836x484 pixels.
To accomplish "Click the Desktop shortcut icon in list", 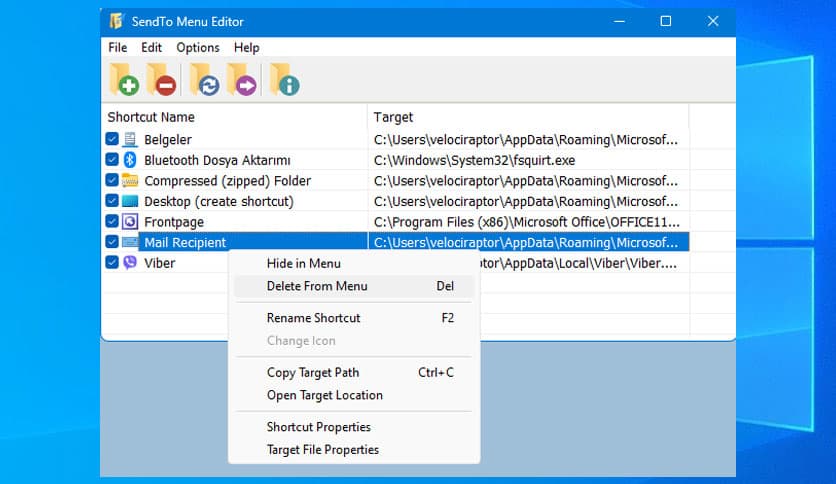I will pos(130,201).
